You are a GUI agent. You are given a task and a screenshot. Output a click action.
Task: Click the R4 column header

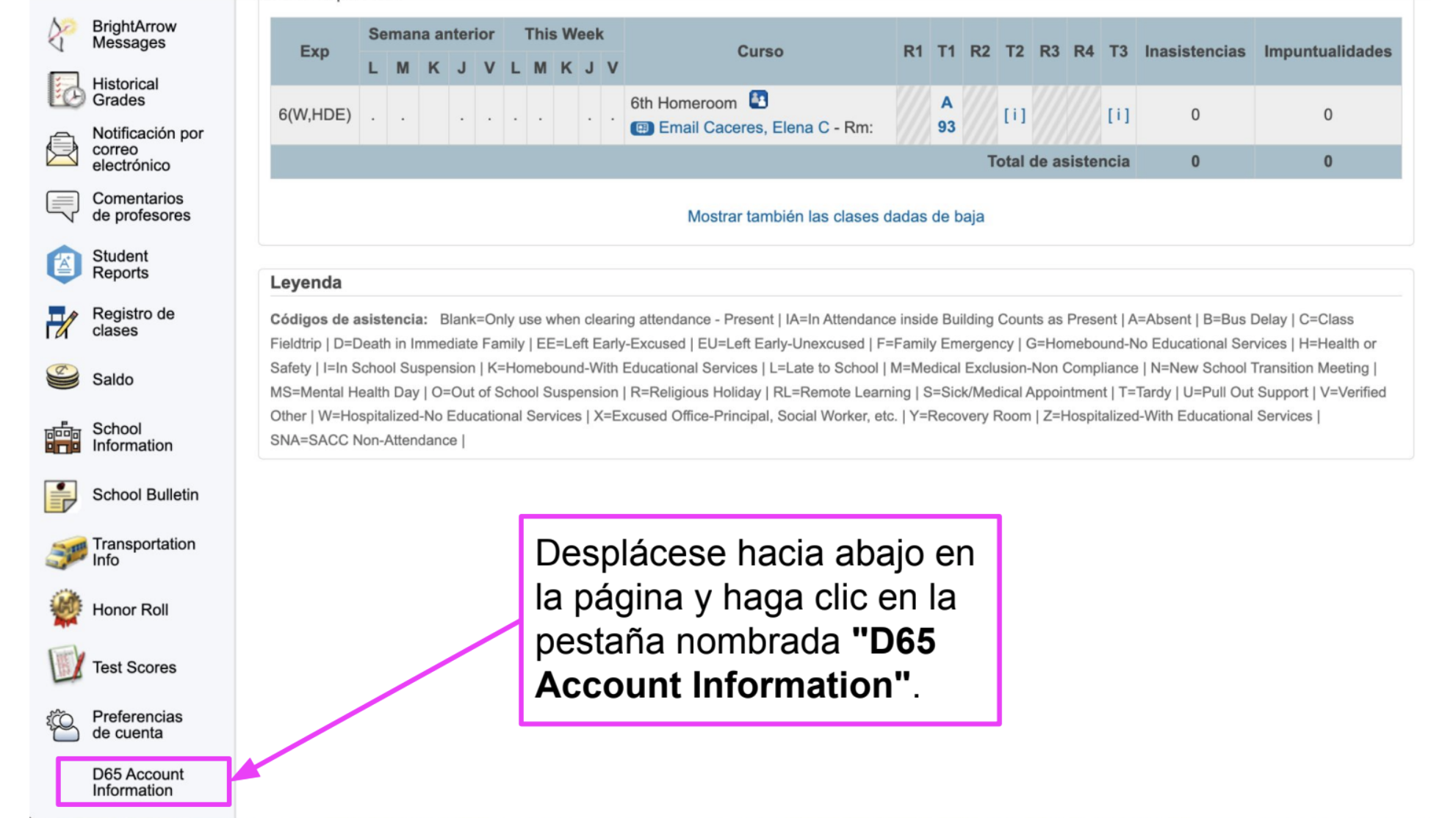[1084, 51]
